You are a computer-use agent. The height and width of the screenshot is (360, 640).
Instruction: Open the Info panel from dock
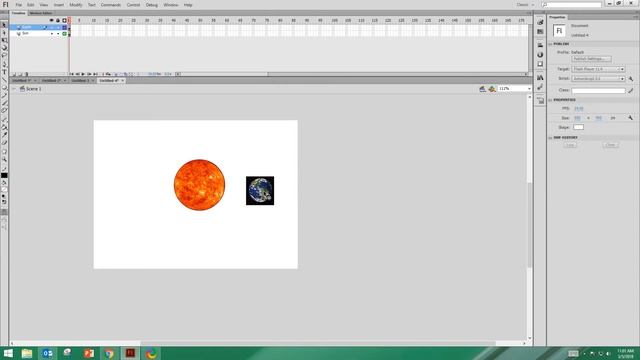click(540, 55)
